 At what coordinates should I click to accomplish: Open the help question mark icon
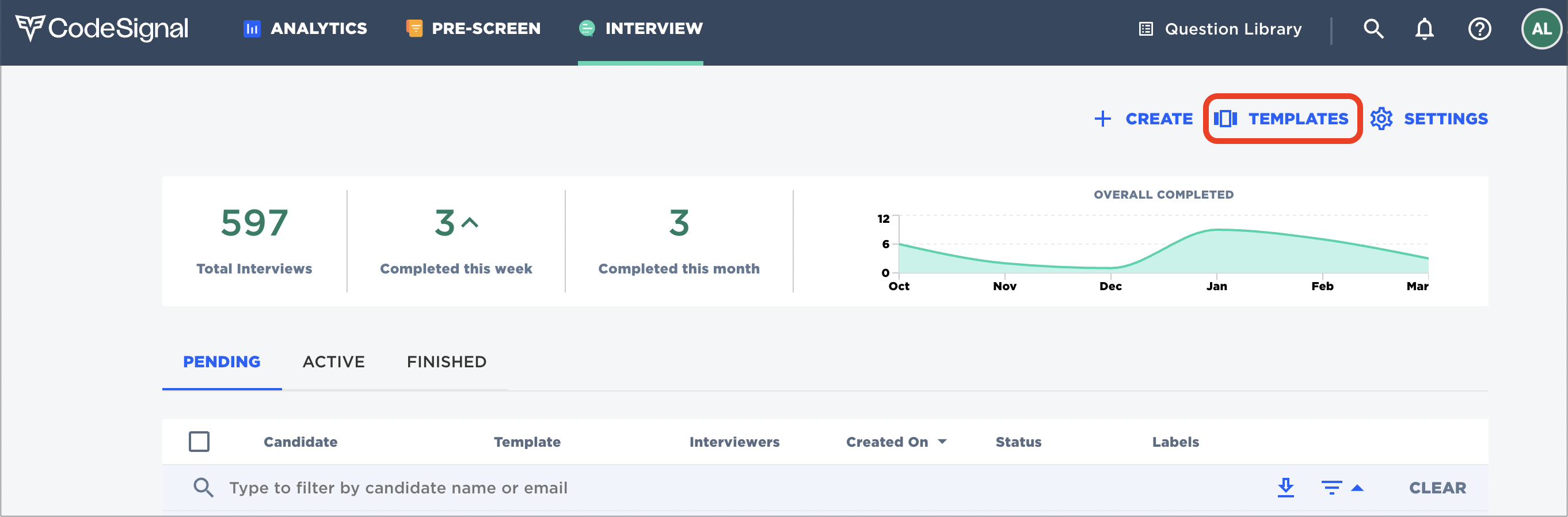point(1479,29)
